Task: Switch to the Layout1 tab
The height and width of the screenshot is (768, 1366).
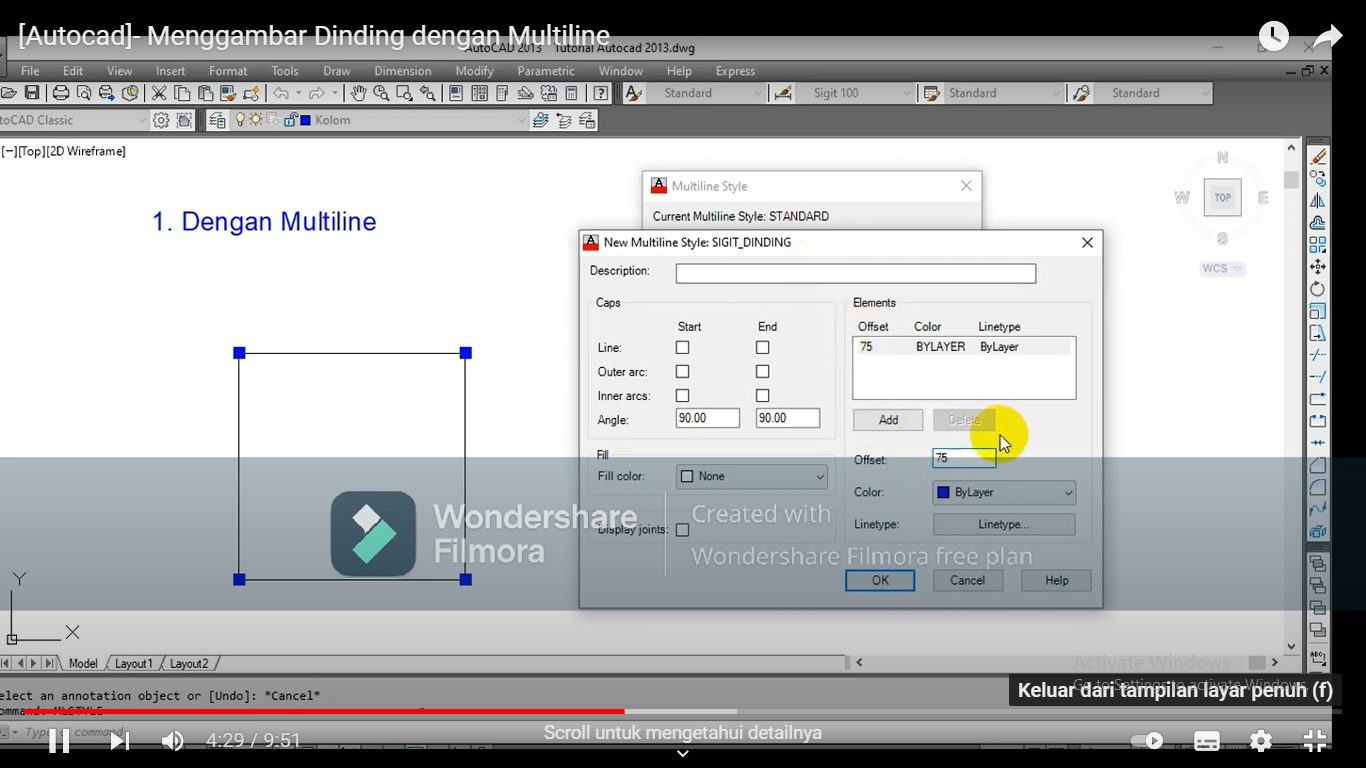Action: tap(134, 663)
